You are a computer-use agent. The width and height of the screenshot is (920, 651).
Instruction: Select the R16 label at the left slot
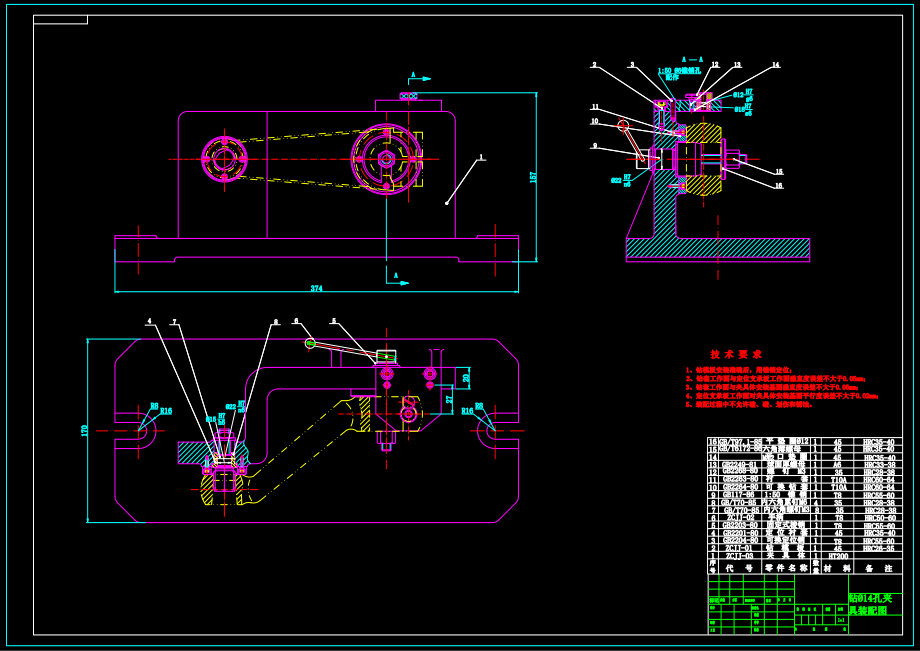point(166,411)
